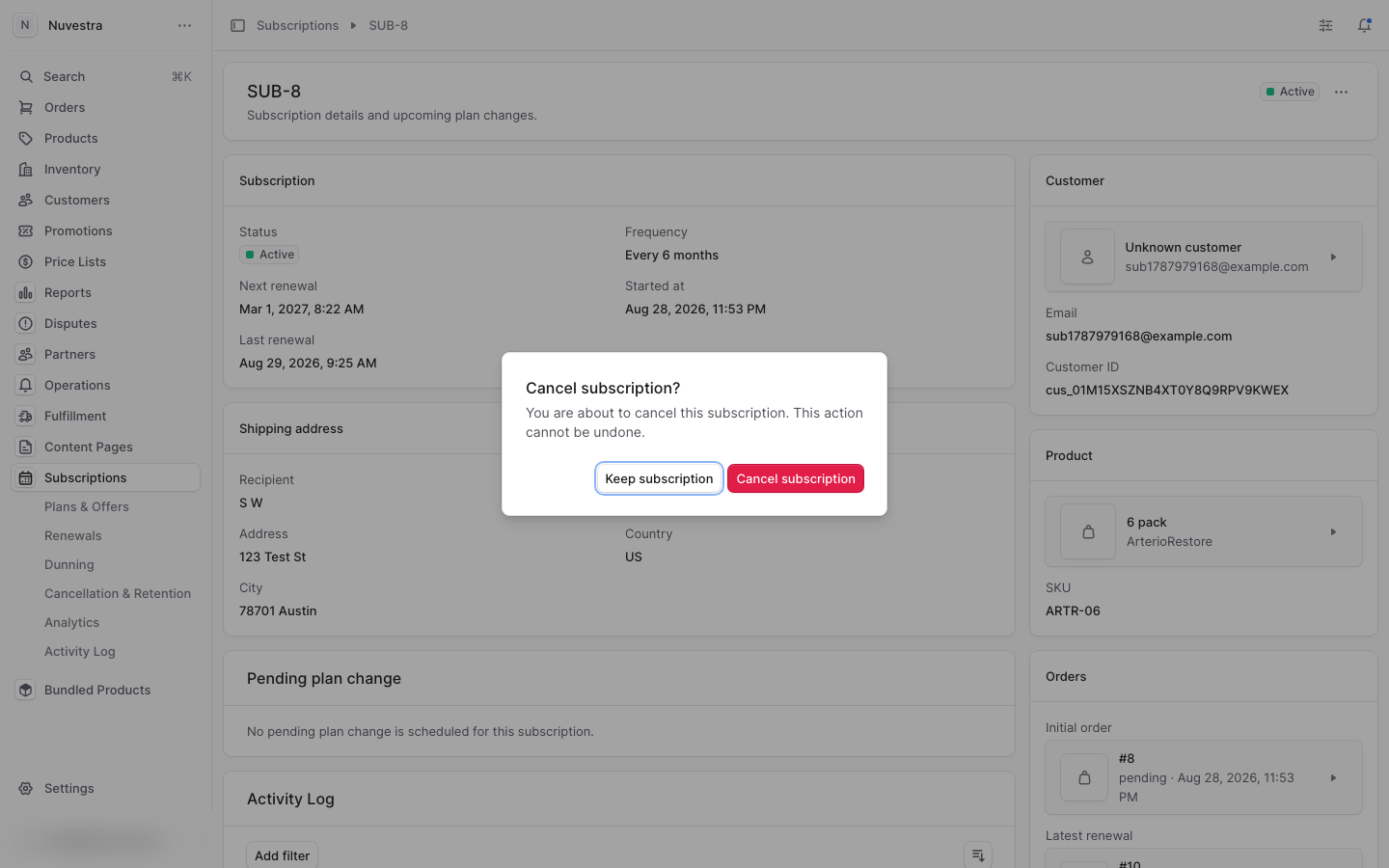Open Operations bell icon in sidebar
Image resolution: width=1389 pixels, height=868 pixels.
click(26, 385)
